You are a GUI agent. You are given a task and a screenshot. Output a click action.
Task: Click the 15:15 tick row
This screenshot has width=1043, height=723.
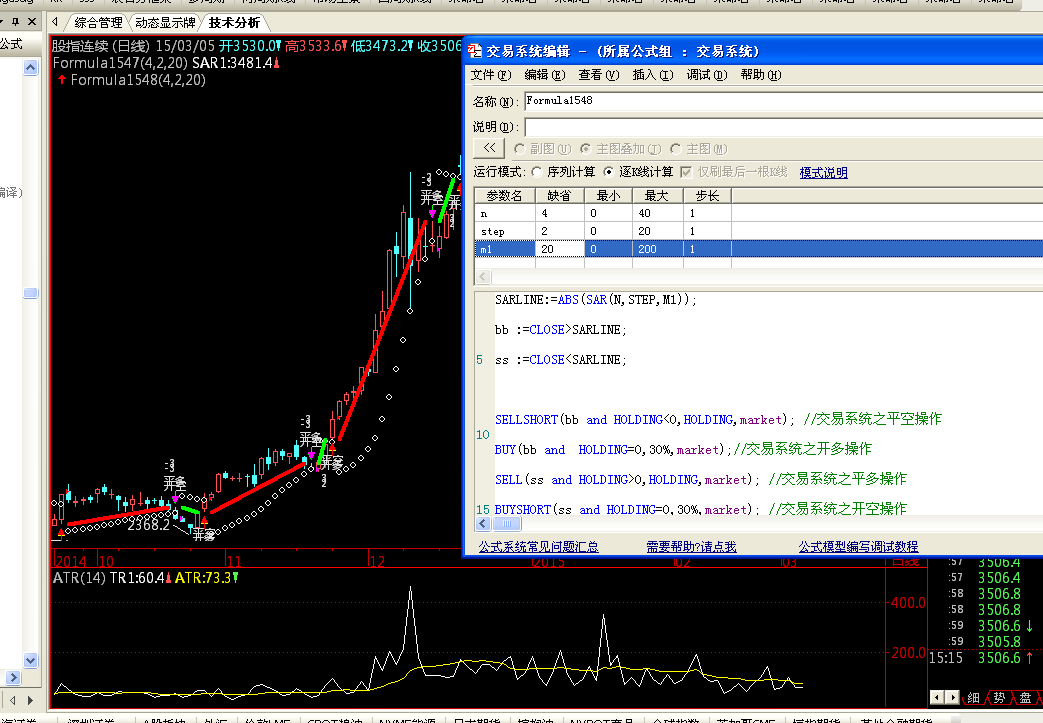click(983, 658)
